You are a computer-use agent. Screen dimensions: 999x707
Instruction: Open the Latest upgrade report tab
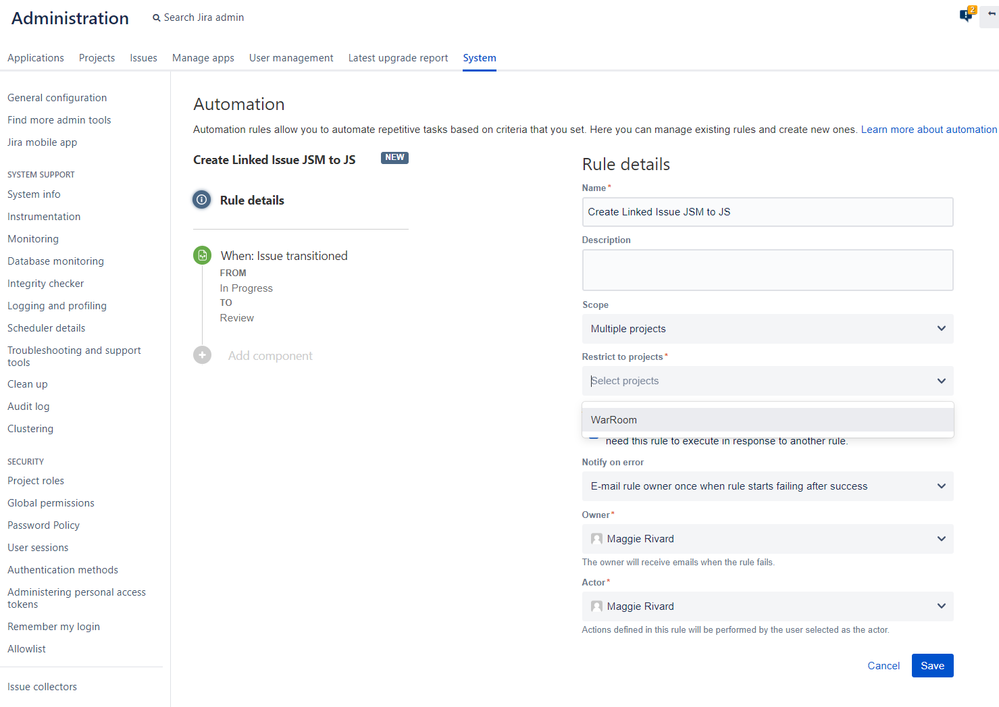pyautogui.click(x=398, y=58)
